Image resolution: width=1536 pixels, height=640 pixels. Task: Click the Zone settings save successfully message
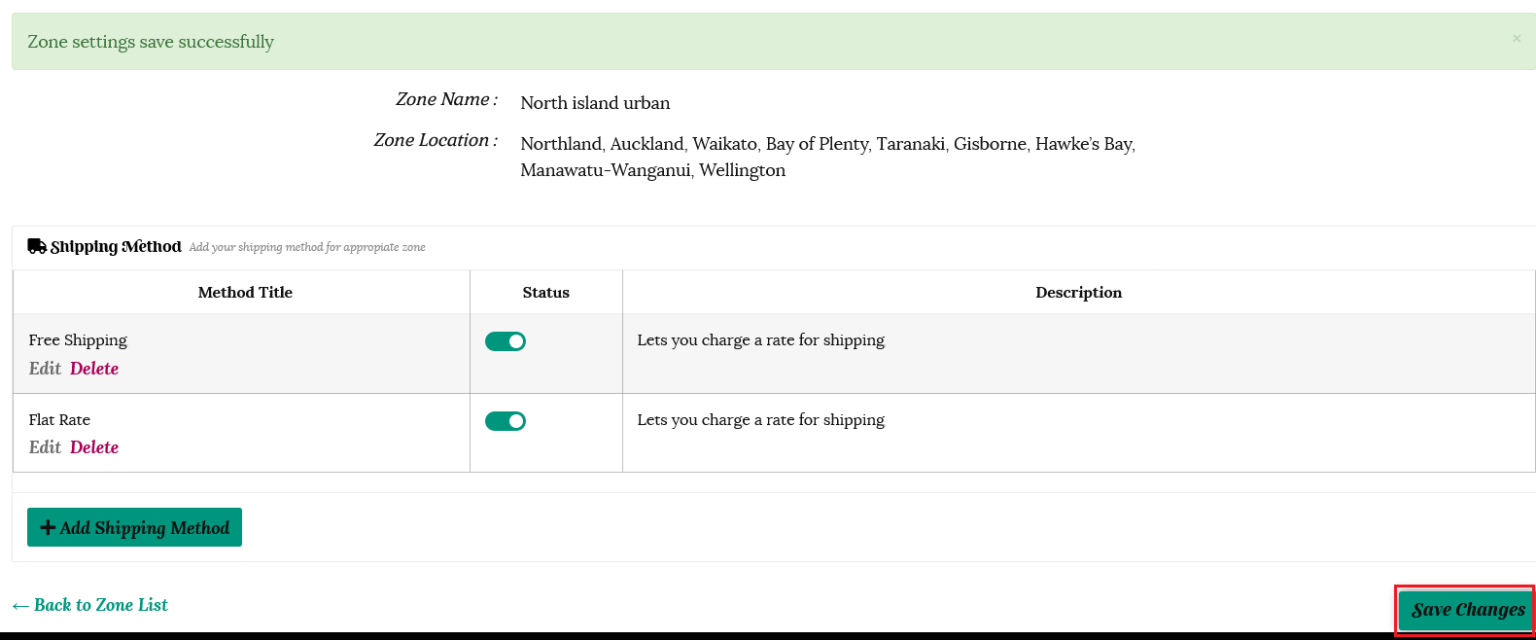coord(150,42)
